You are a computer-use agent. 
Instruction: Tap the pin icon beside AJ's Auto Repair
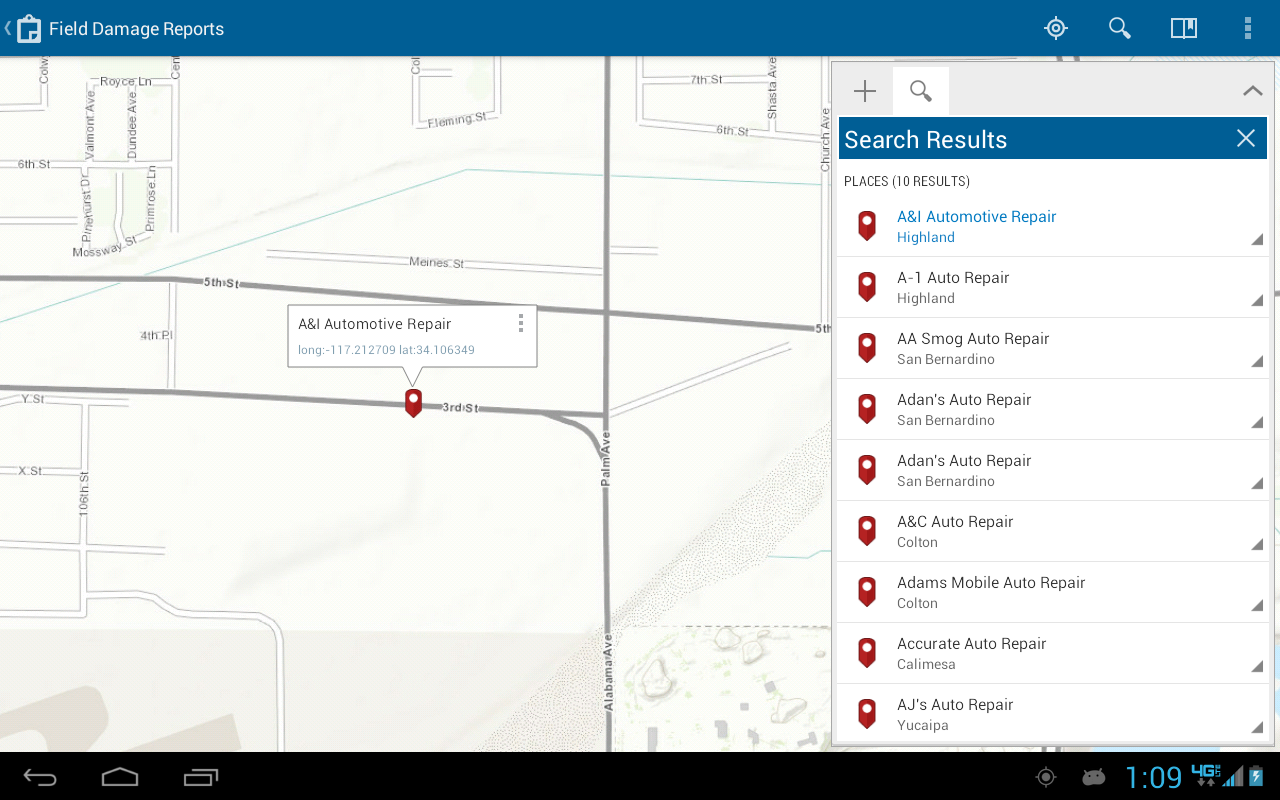[867, 714]
